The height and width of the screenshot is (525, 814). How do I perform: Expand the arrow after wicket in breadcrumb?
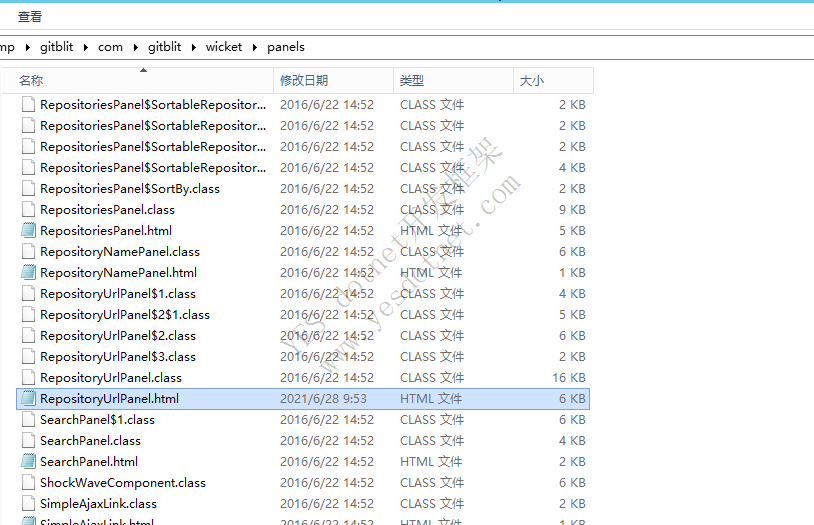click(x=255, y=48)
